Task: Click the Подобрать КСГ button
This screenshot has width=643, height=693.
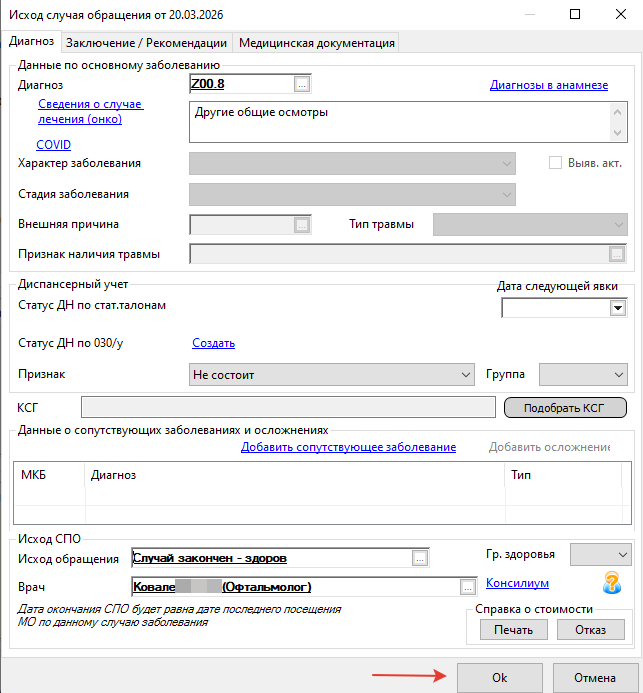Action: [x=565, y=407]
